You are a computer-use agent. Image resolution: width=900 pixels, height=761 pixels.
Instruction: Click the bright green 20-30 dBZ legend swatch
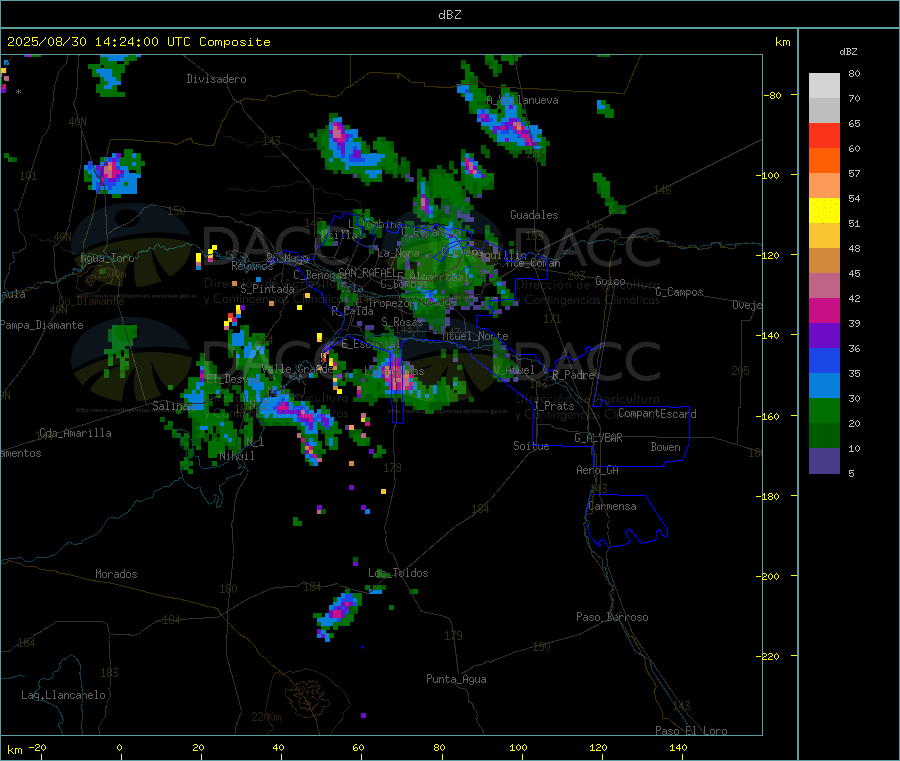tap(824, 411)
